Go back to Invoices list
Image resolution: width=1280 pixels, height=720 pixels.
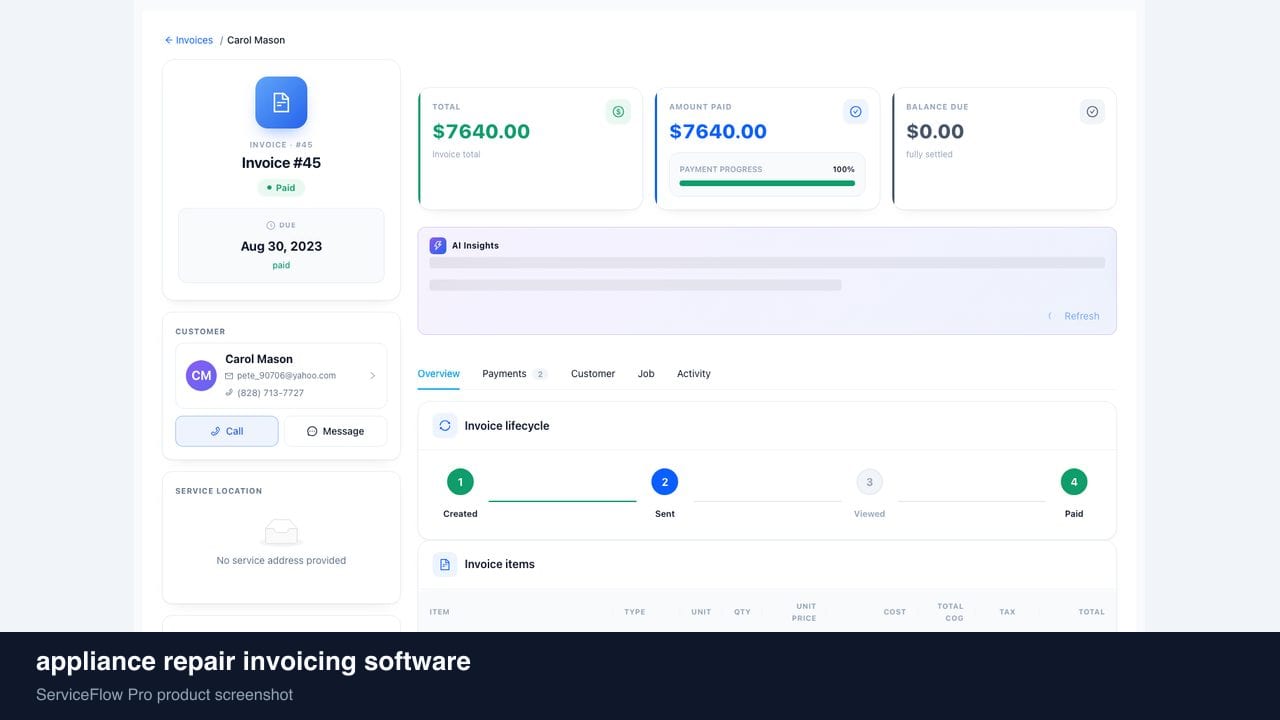[189, 40]
